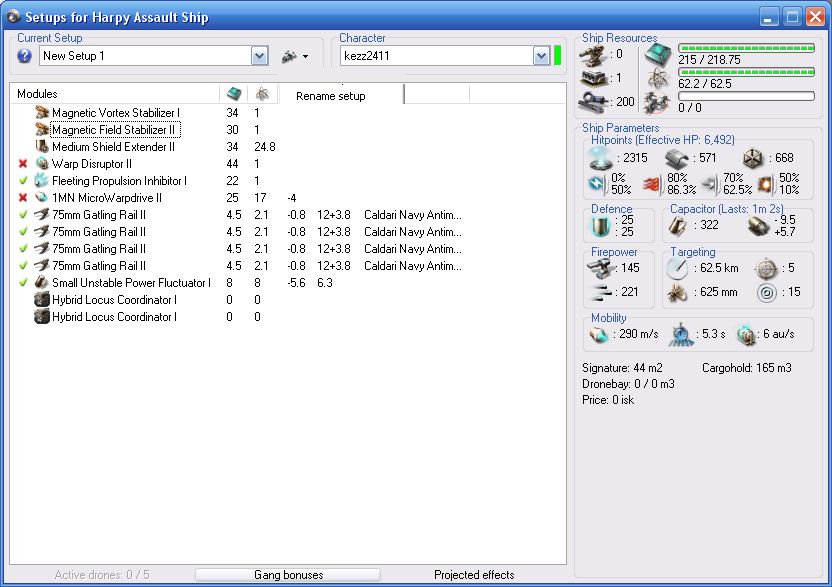Click the powergrid column header icon

click(262, 94)
